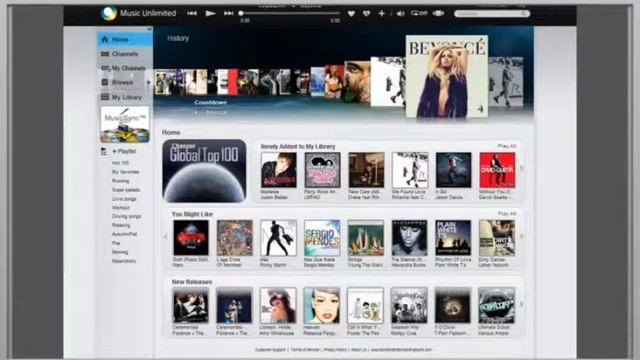Click the Browse icon in sidebar
640x360 pixels.
pos(105,82)
